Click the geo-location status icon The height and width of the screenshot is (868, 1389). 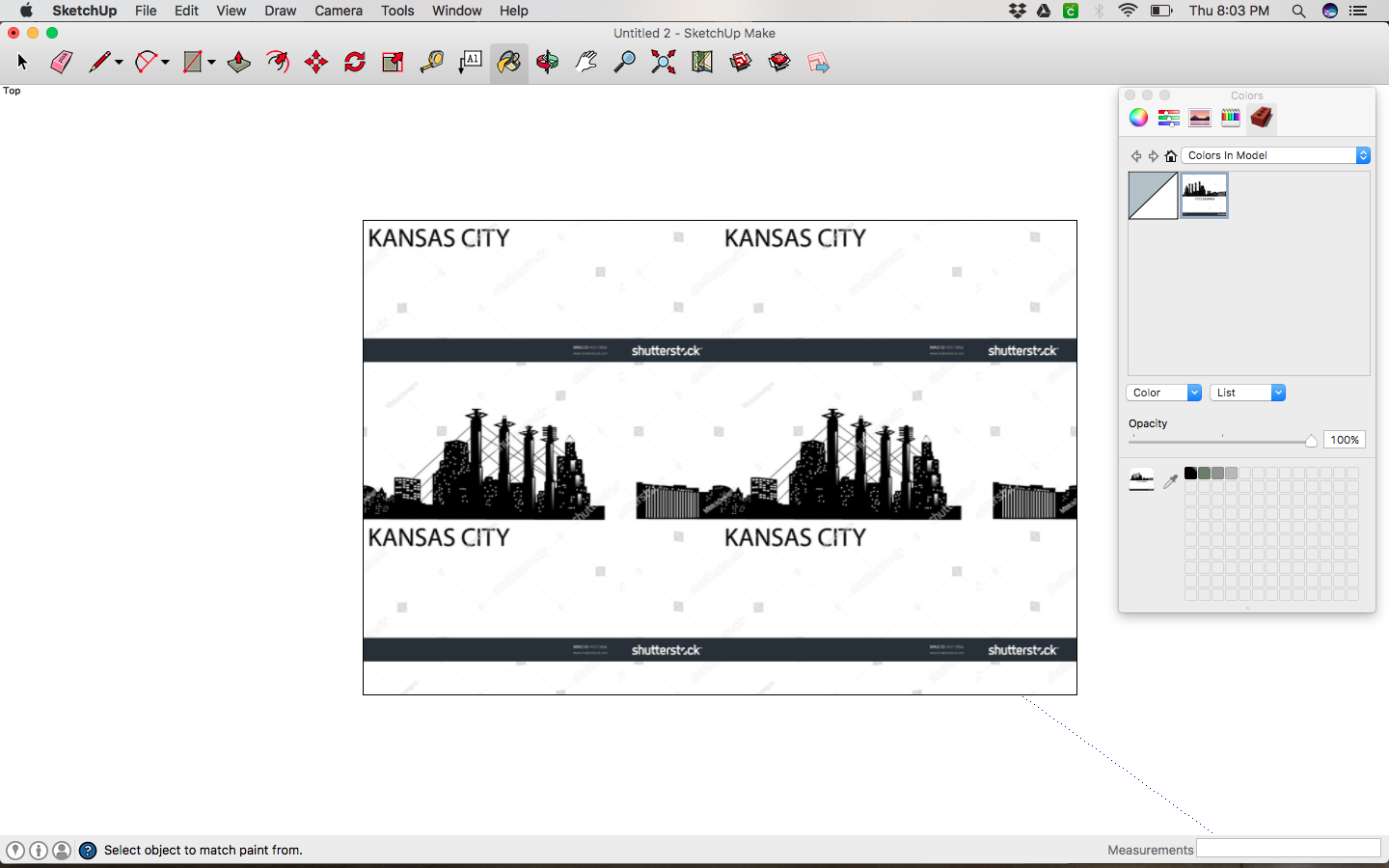click(x=15, y=850)
